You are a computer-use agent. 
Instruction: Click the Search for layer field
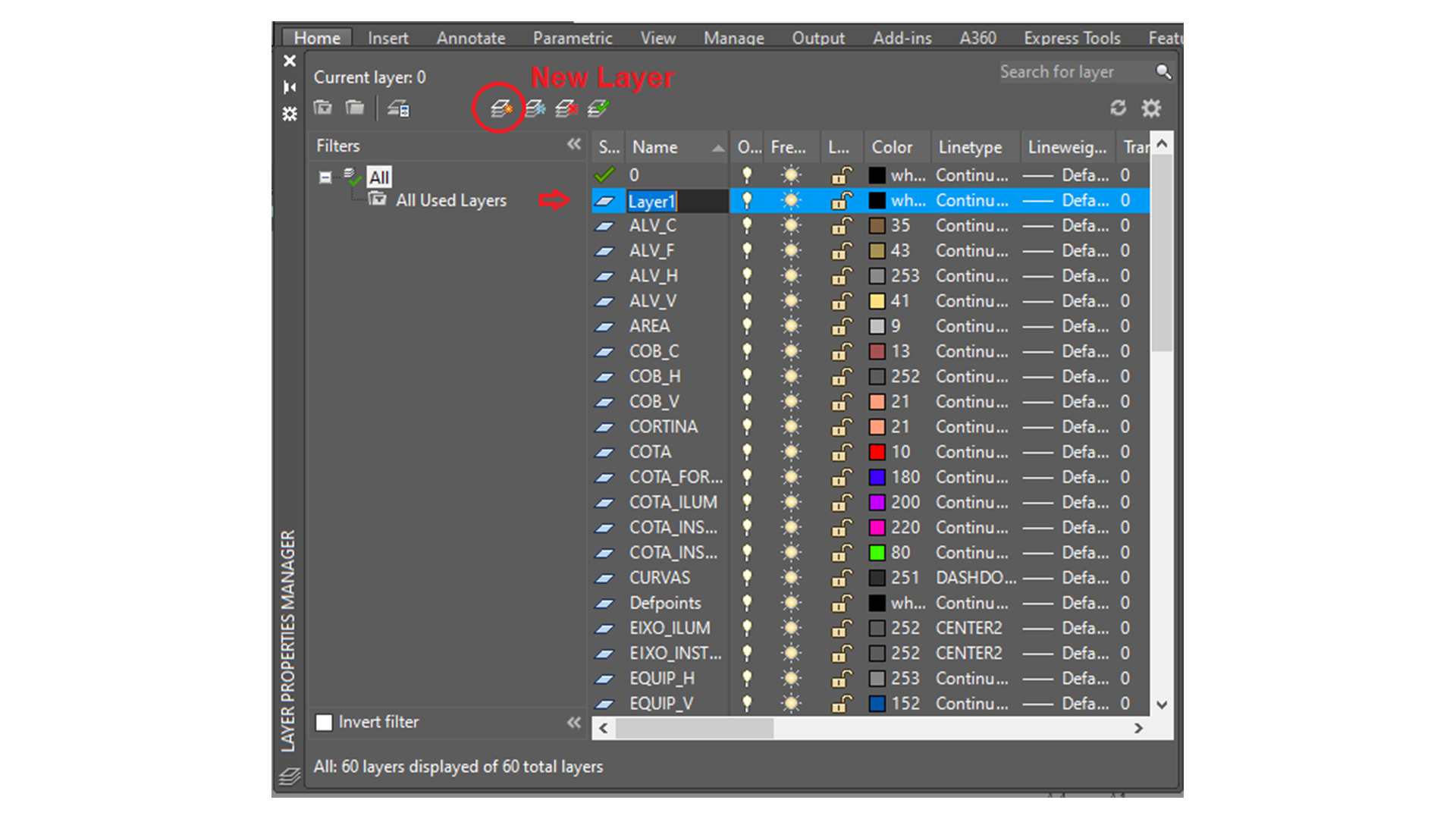[x=1075, y=72]
